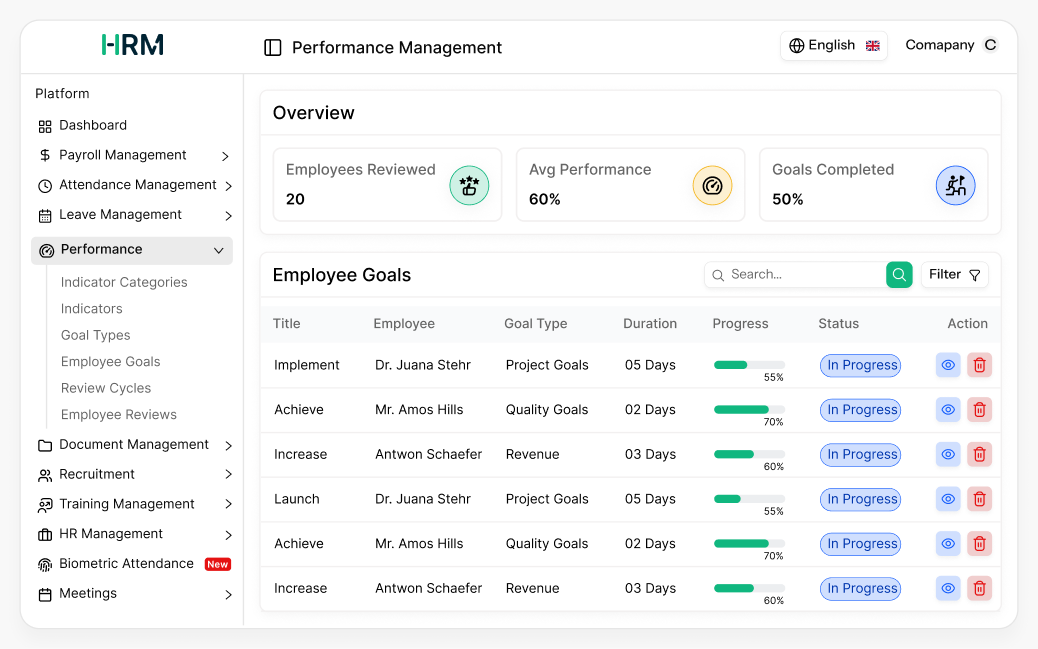Click the Avg Performance gauge icon

click(712, 184)
